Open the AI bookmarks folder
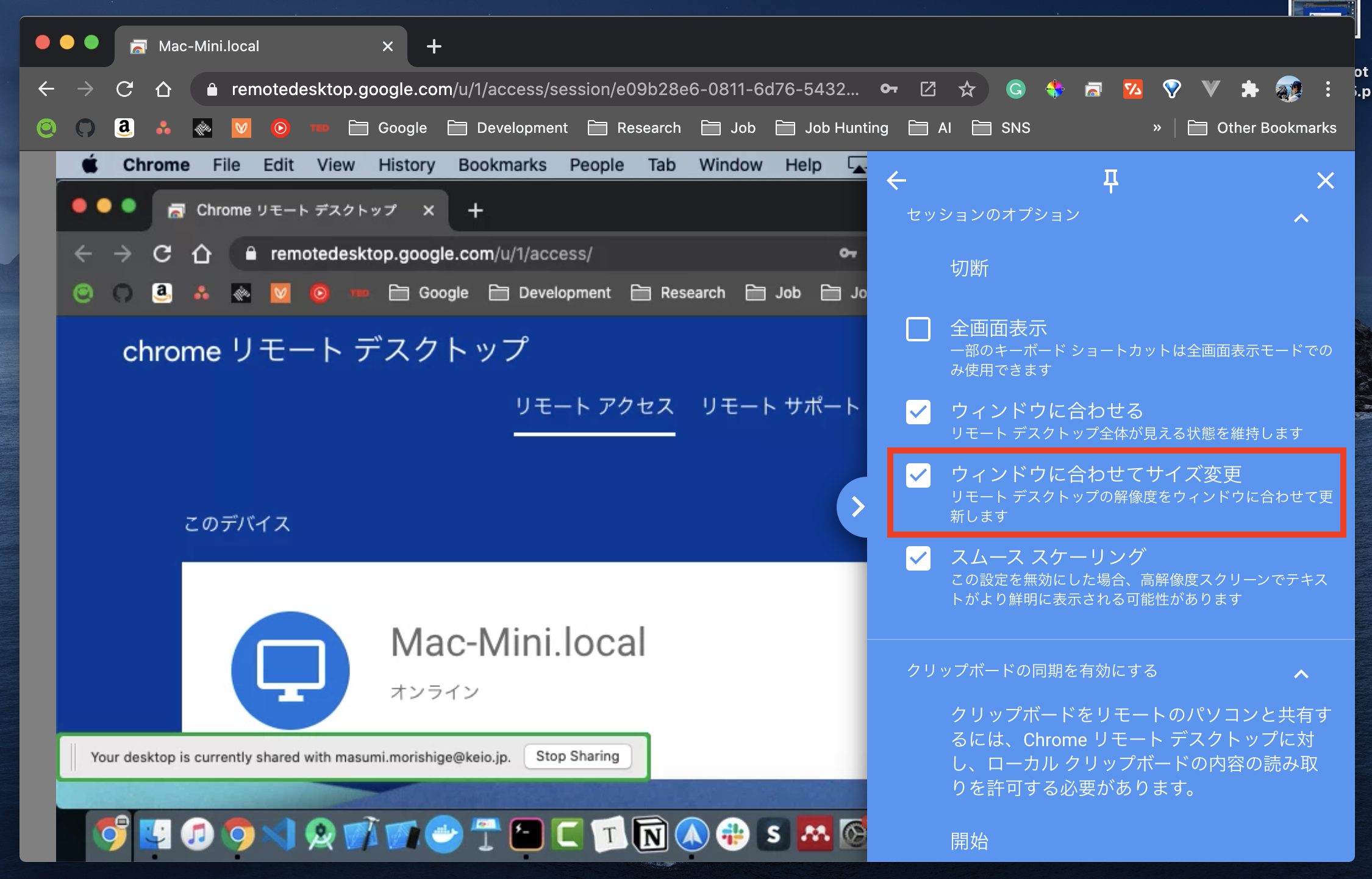Image resolution: width=1372 pixels, height=879 pixels. [x=930, y=128]
